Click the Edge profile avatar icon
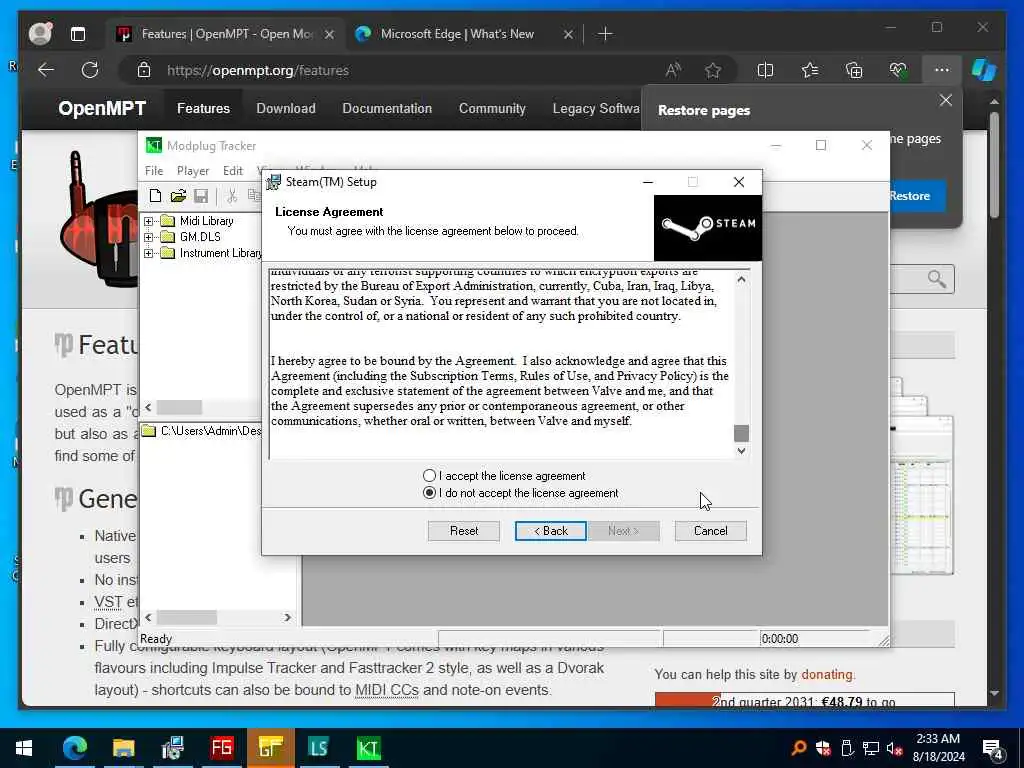The height and width of the screenshot is (768, 1024). pos(40,33)
